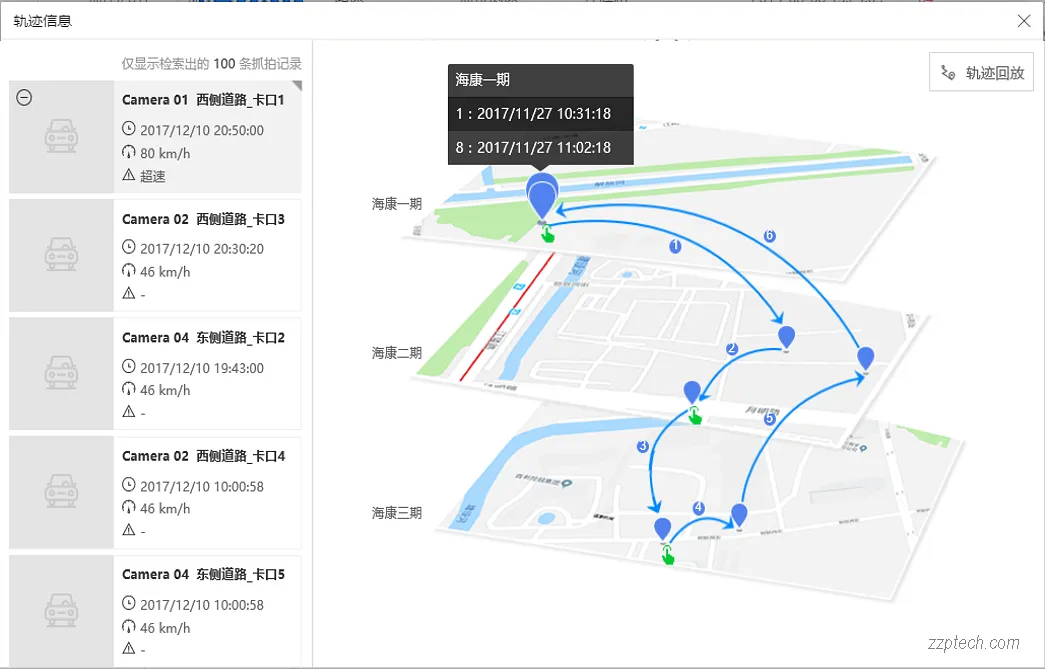Click the route step 4 marker
This screenshot has height=669, width=1045.
coord(698,508)
